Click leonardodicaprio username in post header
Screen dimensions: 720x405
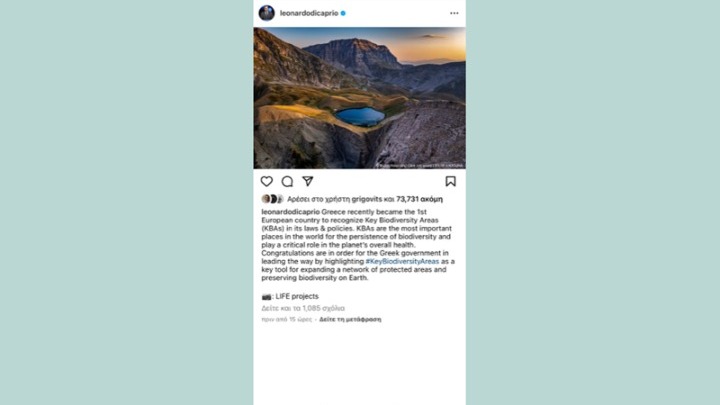click(x=309, y=13)
